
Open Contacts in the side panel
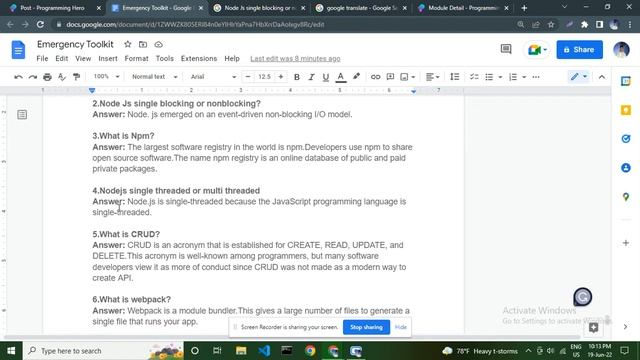[626, 168]
